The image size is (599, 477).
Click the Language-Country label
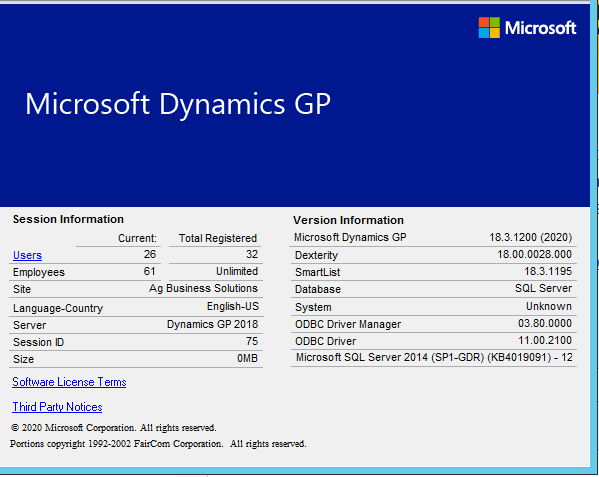tap(58, 308)
